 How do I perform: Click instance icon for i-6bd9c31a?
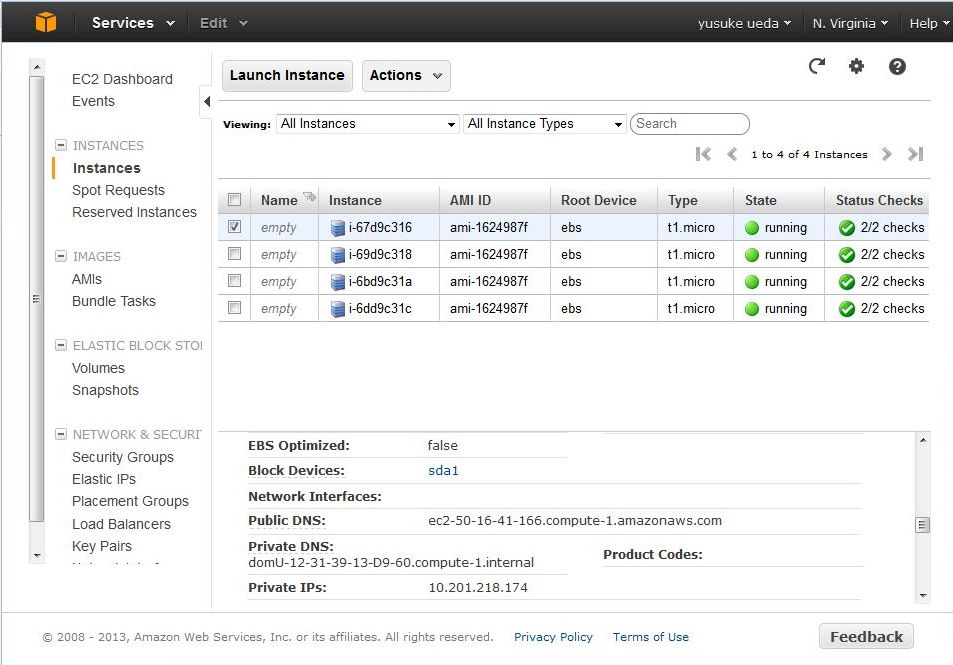[337, 282]
